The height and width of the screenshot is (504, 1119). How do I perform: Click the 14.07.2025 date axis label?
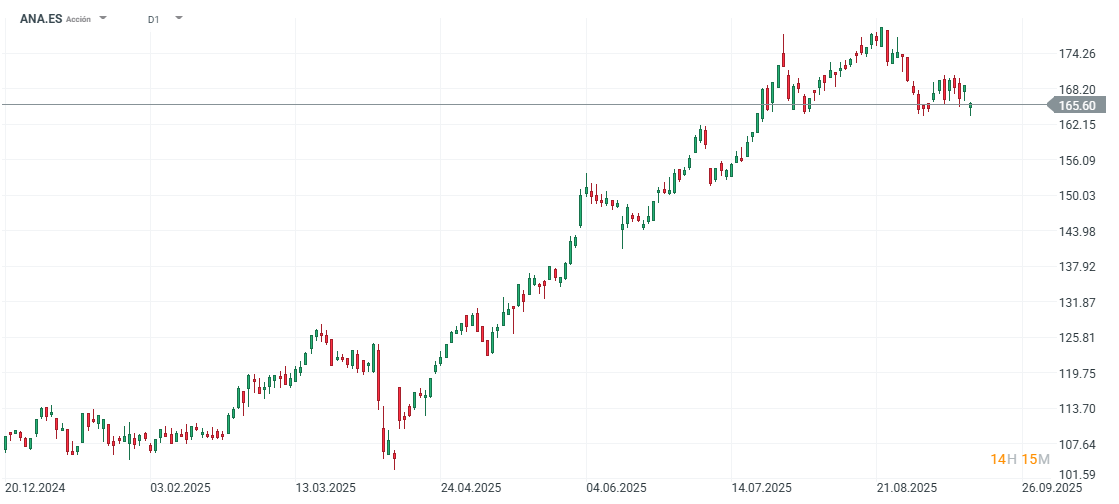click(762, 488)
